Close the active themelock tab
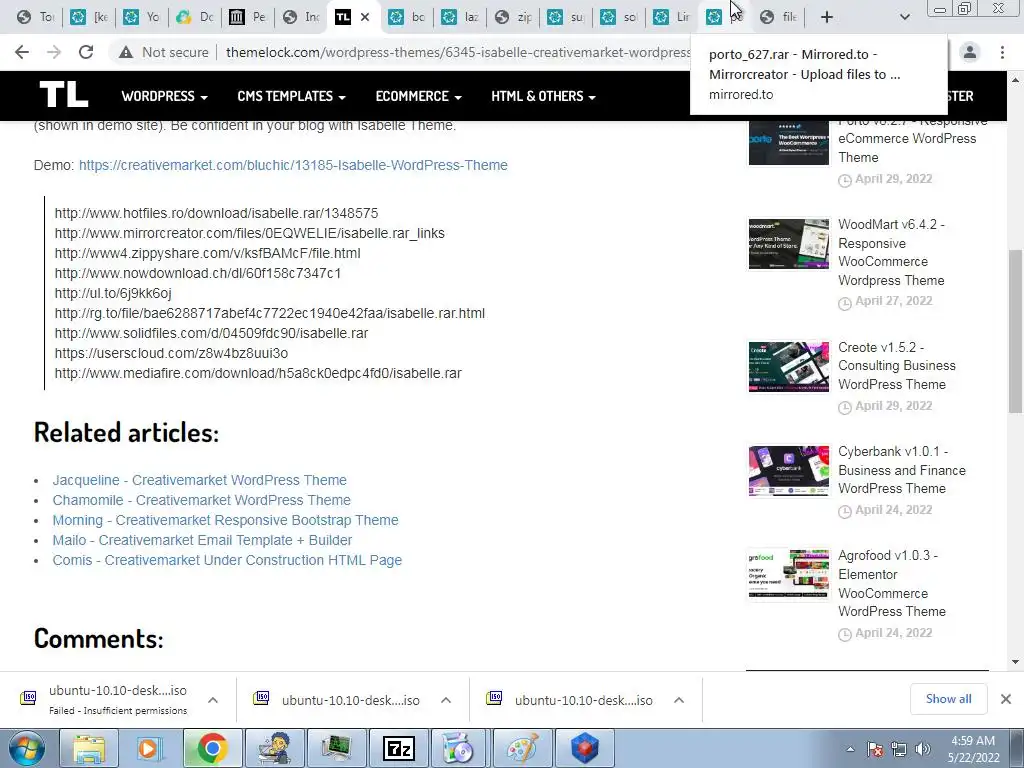Screen dimensions: 1024x768 (x=365, y=17)
